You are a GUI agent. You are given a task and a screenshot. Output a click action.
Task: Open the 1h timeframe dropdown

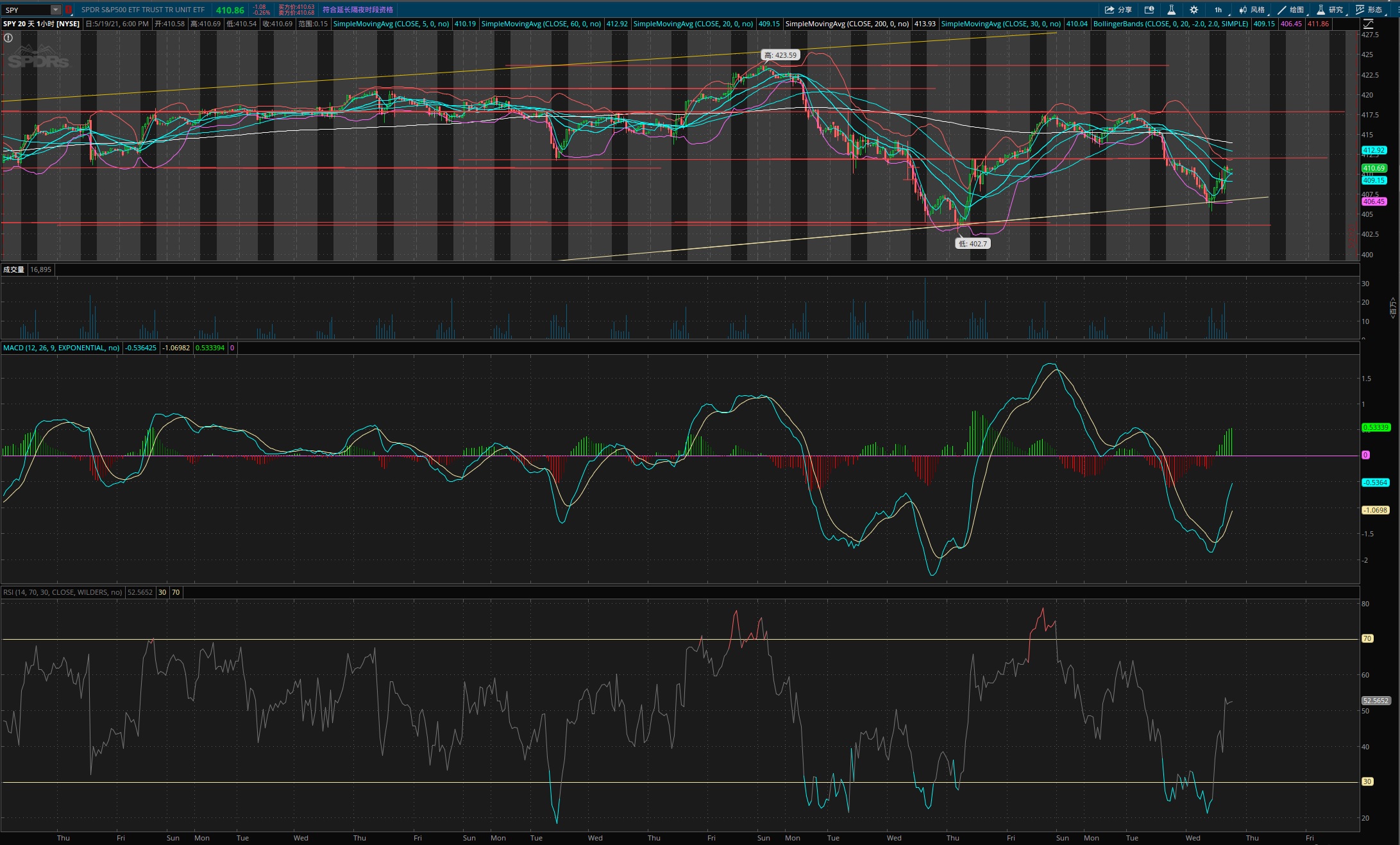[1218, 10]
